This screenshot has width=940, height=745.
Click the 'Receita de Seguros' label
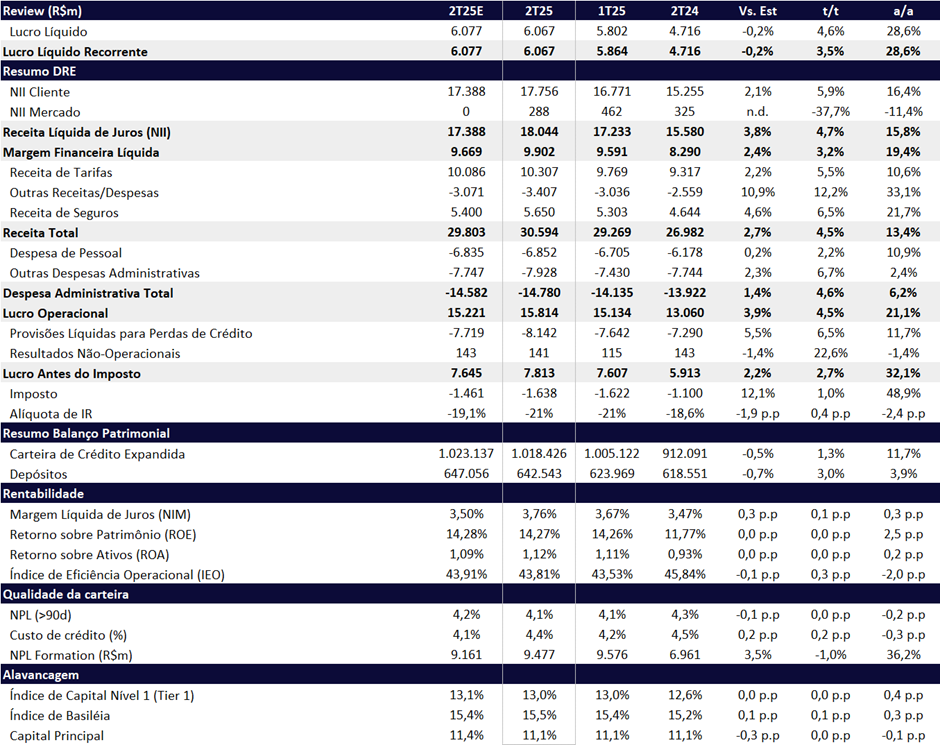click(x=64, y=213)
